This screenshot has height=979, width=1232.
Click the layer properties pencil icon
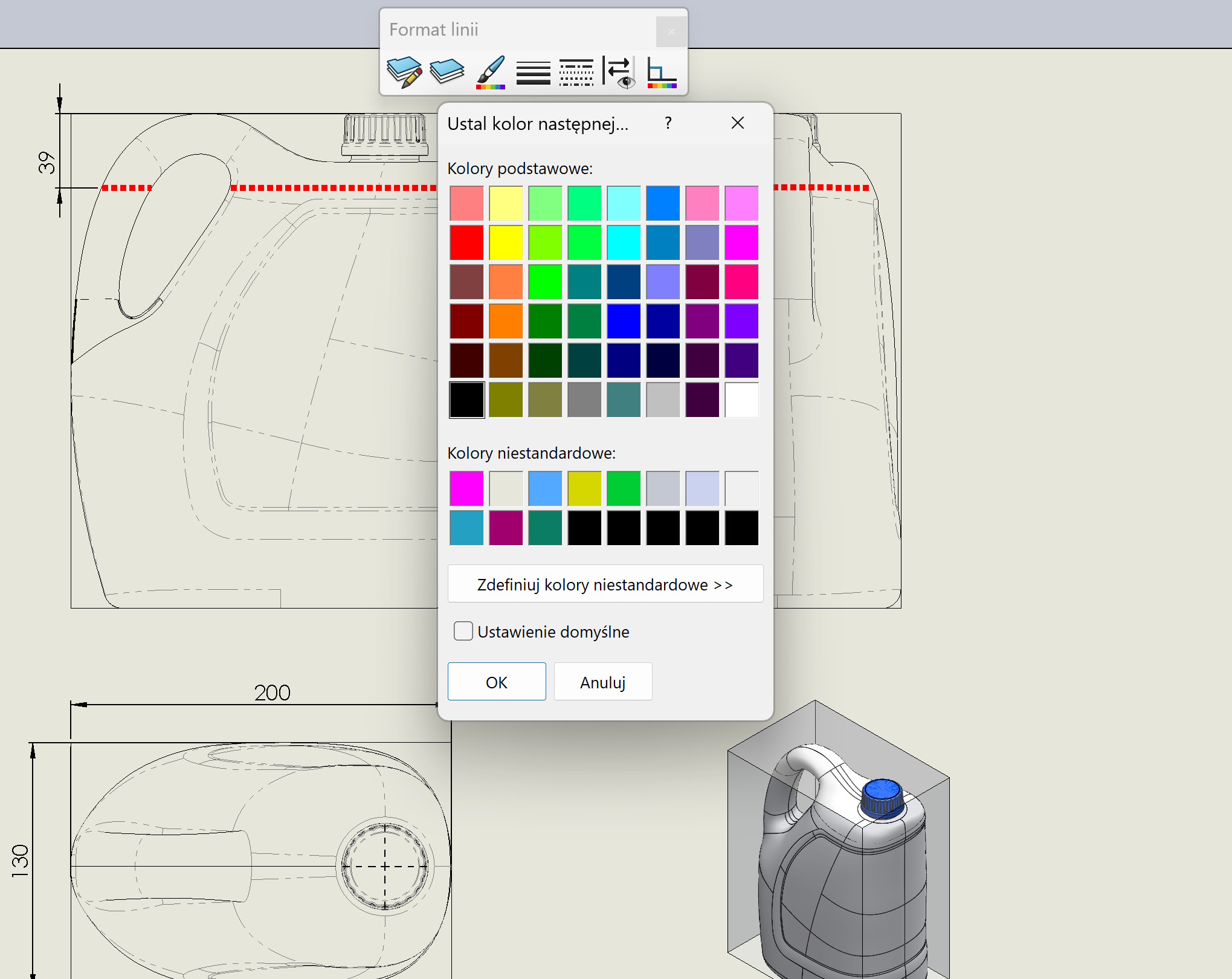pos(404,72)
